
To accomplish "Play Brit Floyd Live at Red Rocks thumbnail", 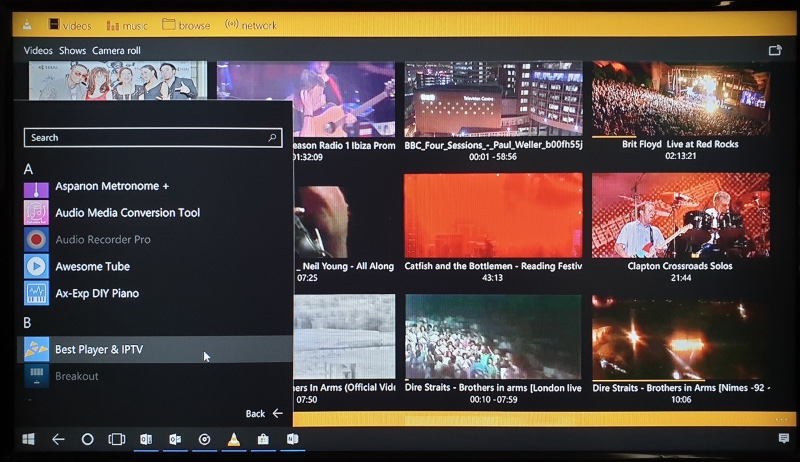I will (681, 99).
